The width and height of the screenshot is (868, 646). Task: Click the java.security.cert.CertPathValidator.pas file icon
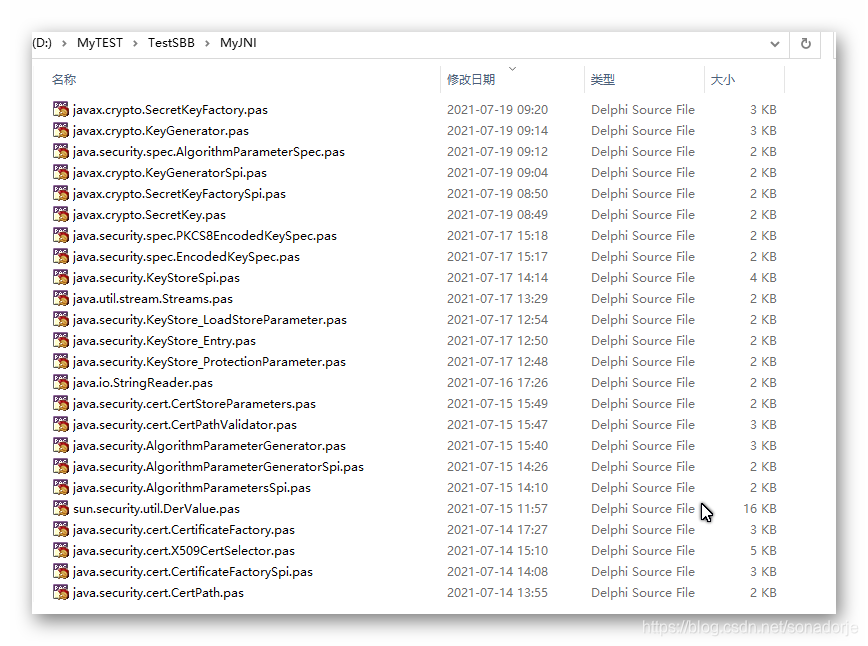(x=60, y=425)
